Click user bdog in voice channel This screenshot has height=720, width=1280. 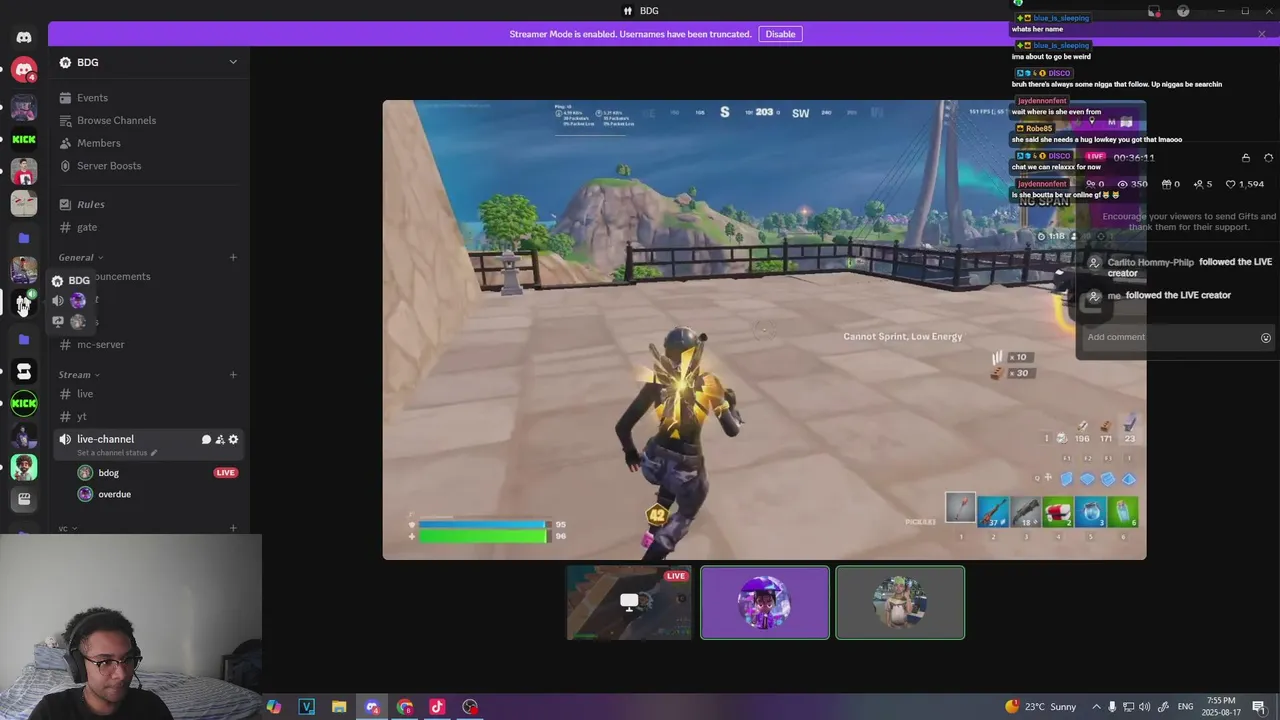(x=108, y=473)
